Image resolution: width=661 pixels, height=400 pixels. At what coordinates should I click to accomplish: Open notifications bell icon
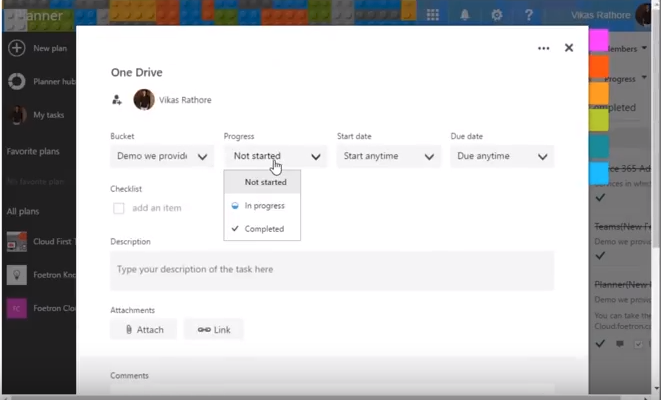pyautogui.click(x=465, y=15)
